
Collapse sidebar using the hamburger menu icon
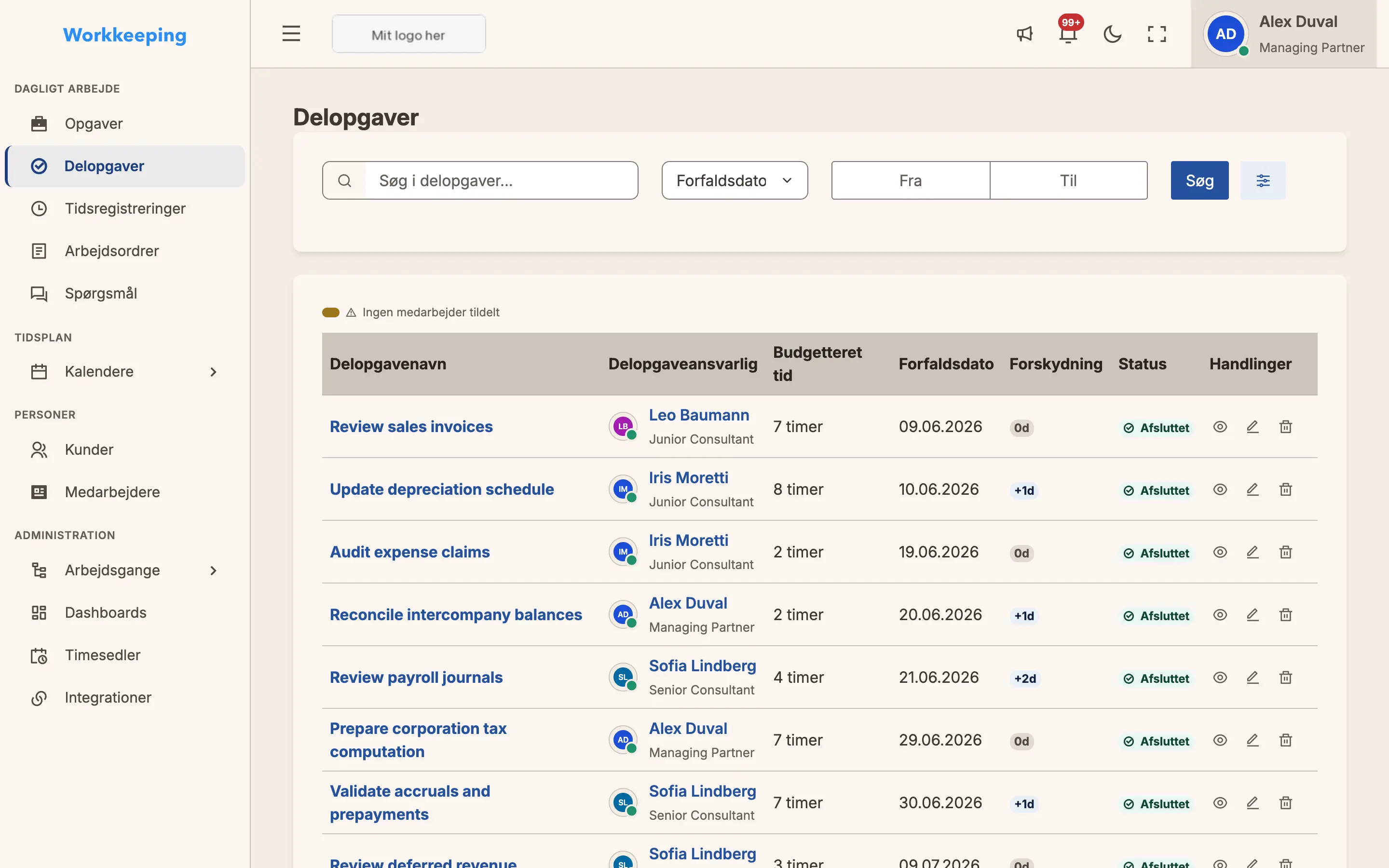(291, 34)
